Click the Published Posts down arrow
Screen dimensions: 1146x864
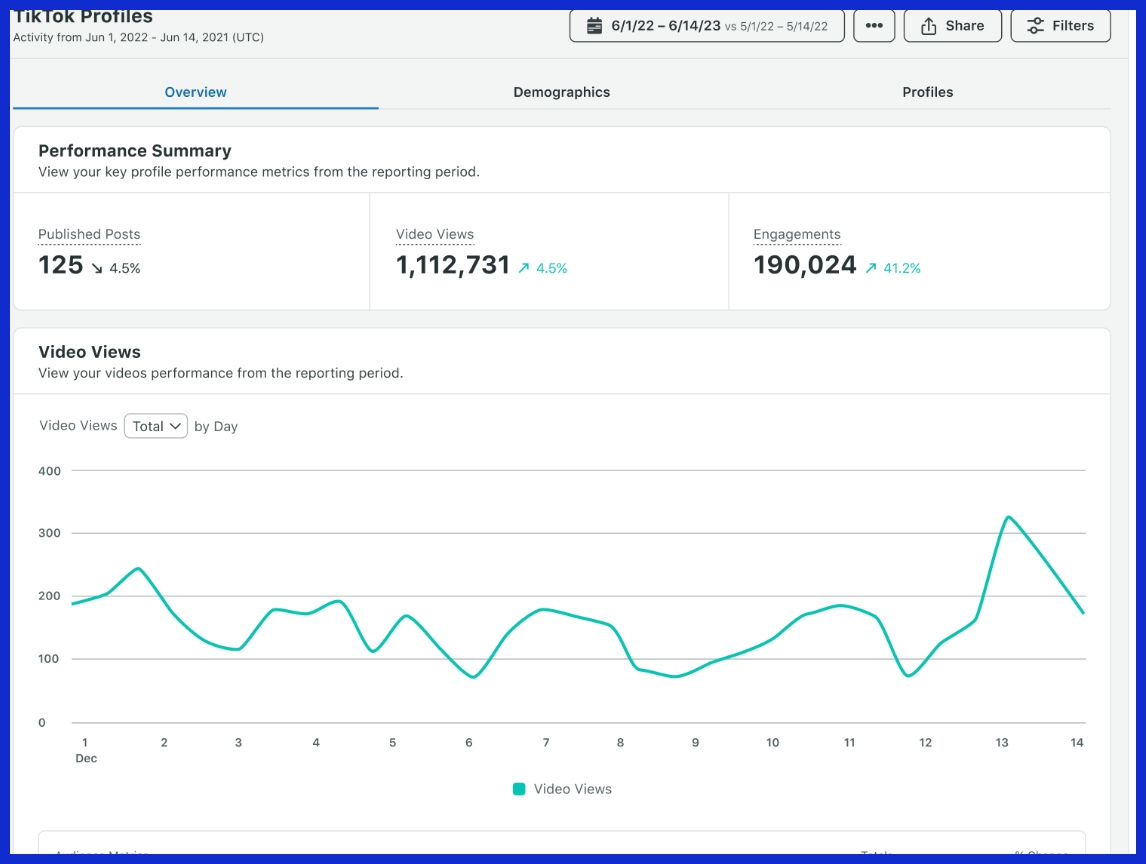click(x=97, y=268)
